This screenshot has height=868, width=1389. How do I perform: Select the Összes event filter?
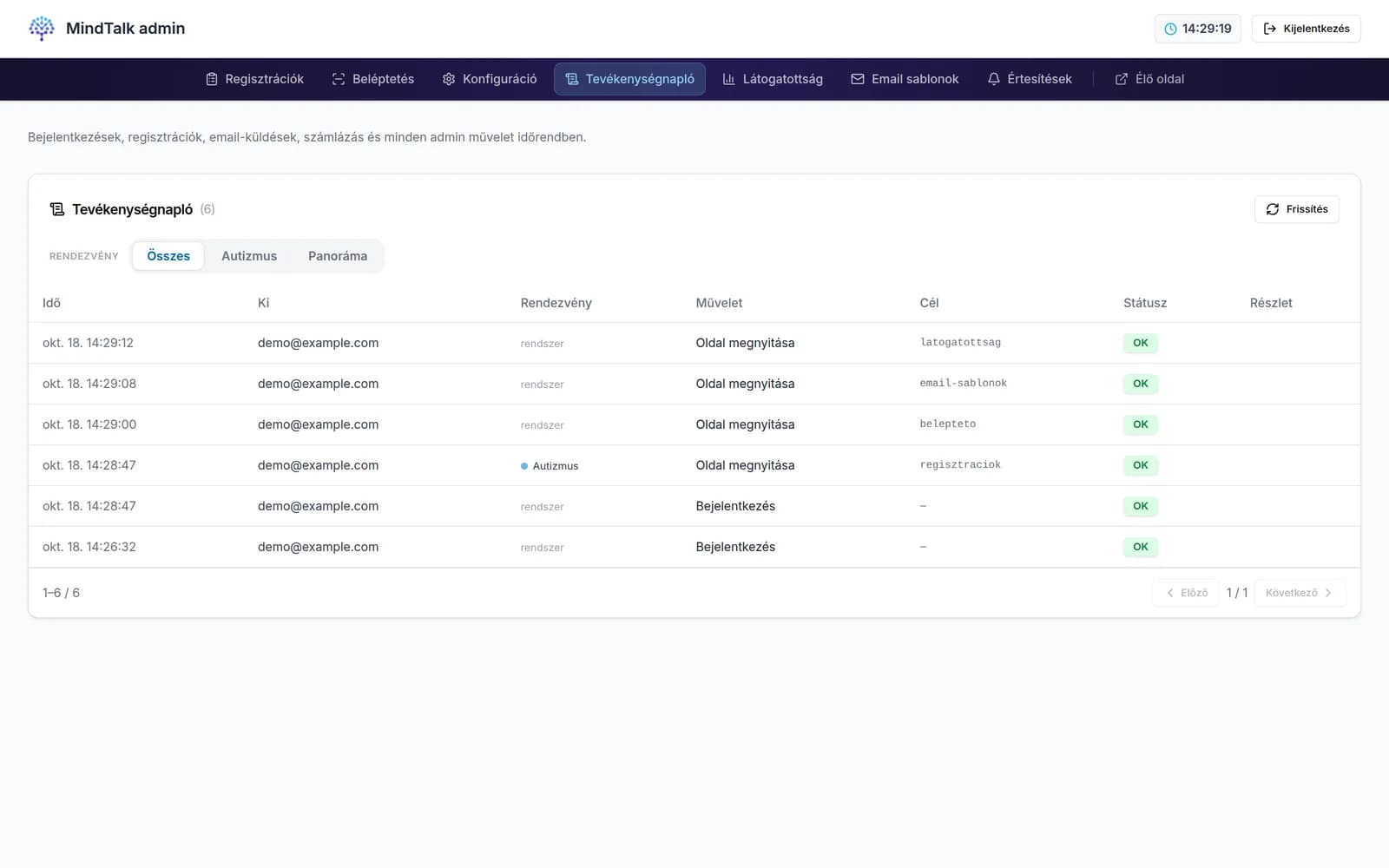(x=168, y=256)
